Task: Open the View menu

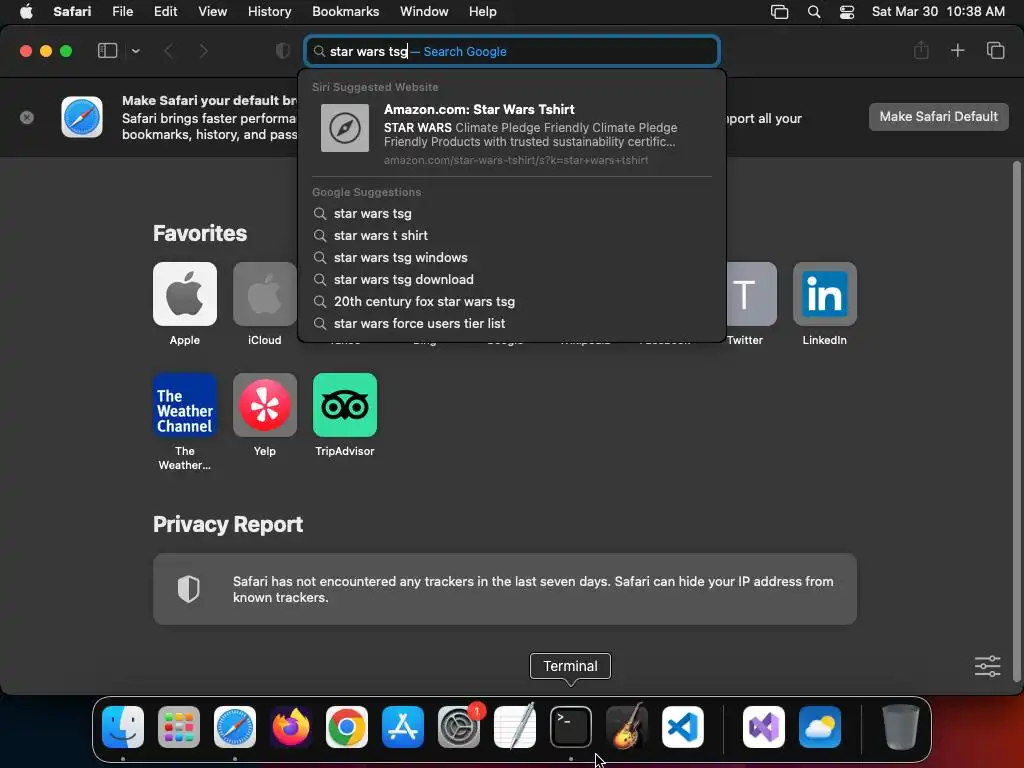Action: 212,11
